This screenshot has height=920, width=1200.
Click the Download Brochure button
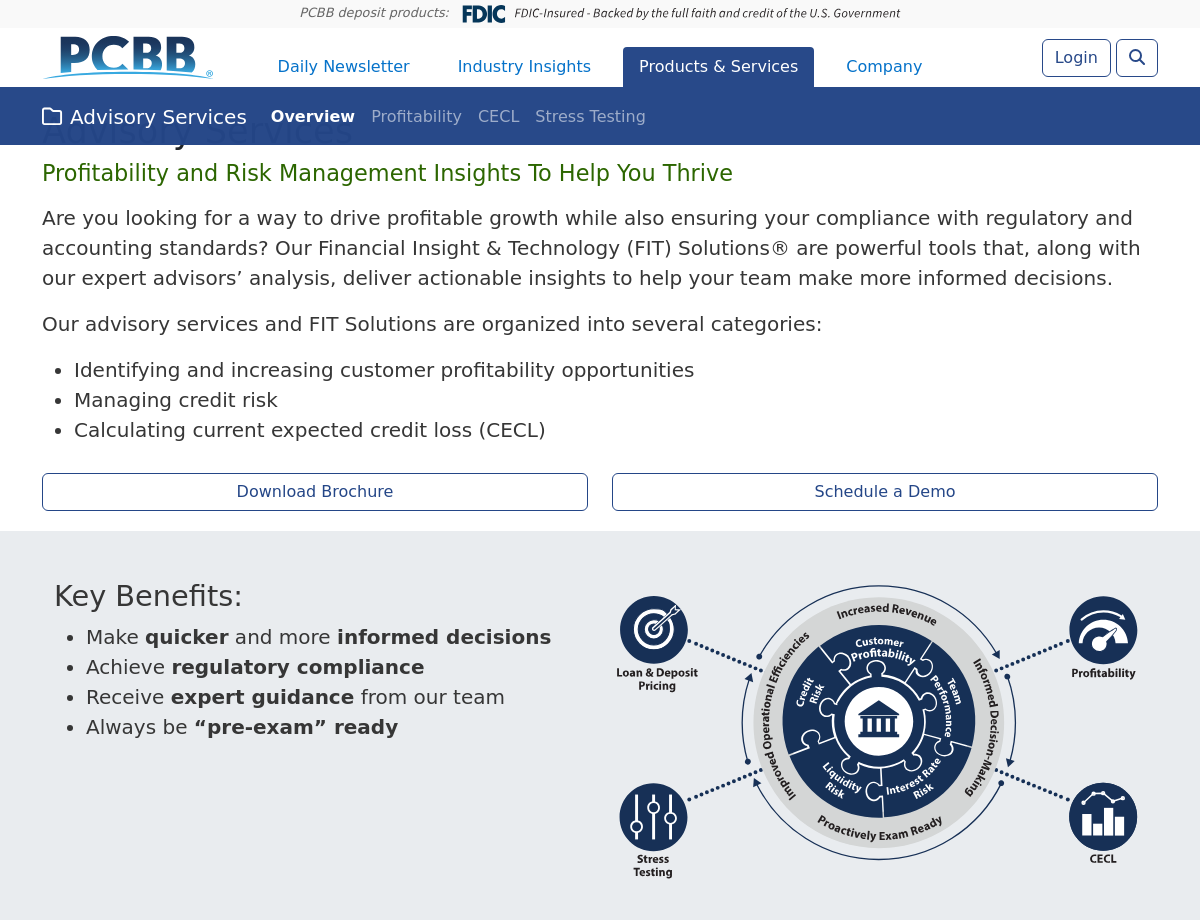315,492
